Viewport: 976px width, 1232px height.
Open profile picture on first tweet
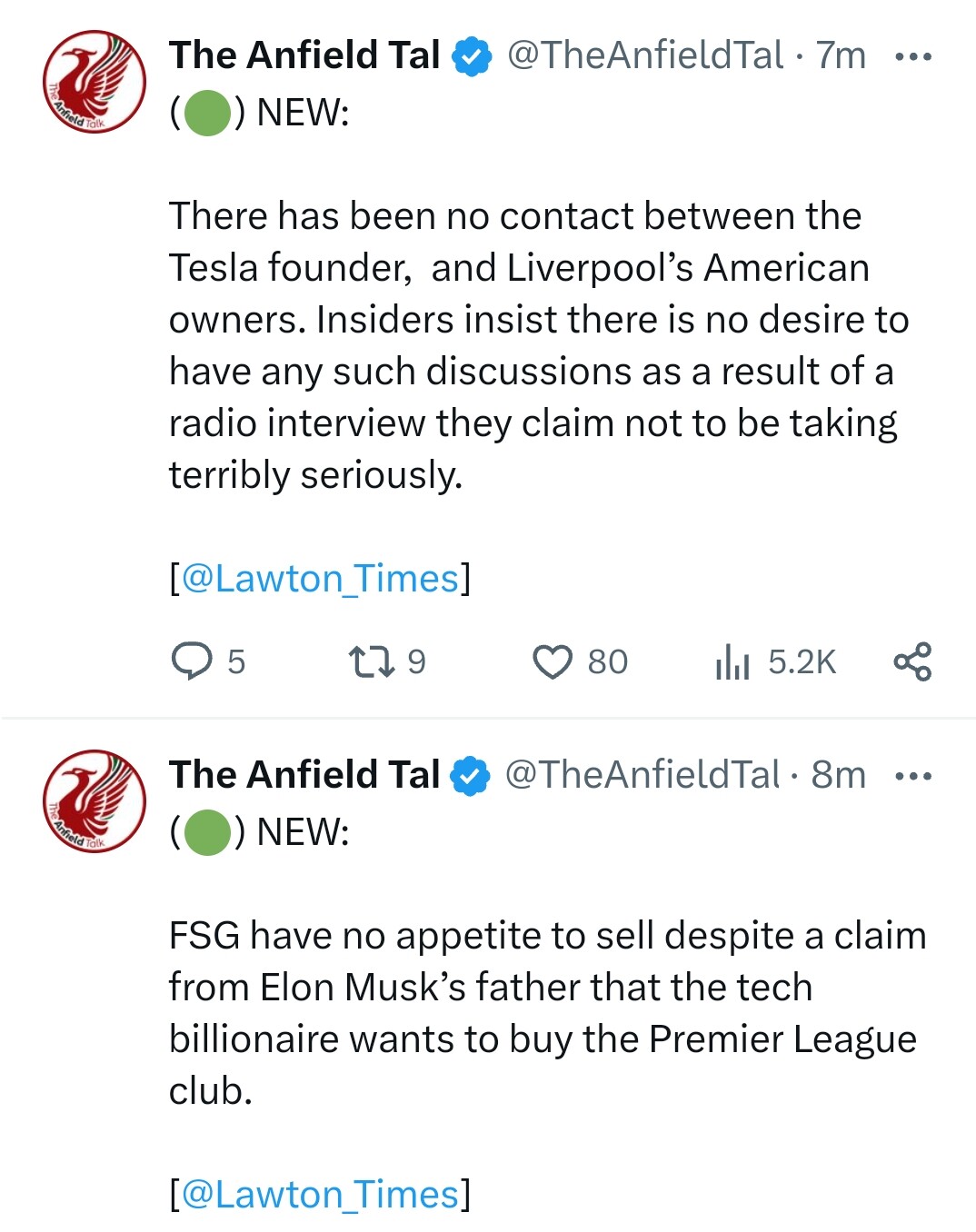tap(95, 82)
